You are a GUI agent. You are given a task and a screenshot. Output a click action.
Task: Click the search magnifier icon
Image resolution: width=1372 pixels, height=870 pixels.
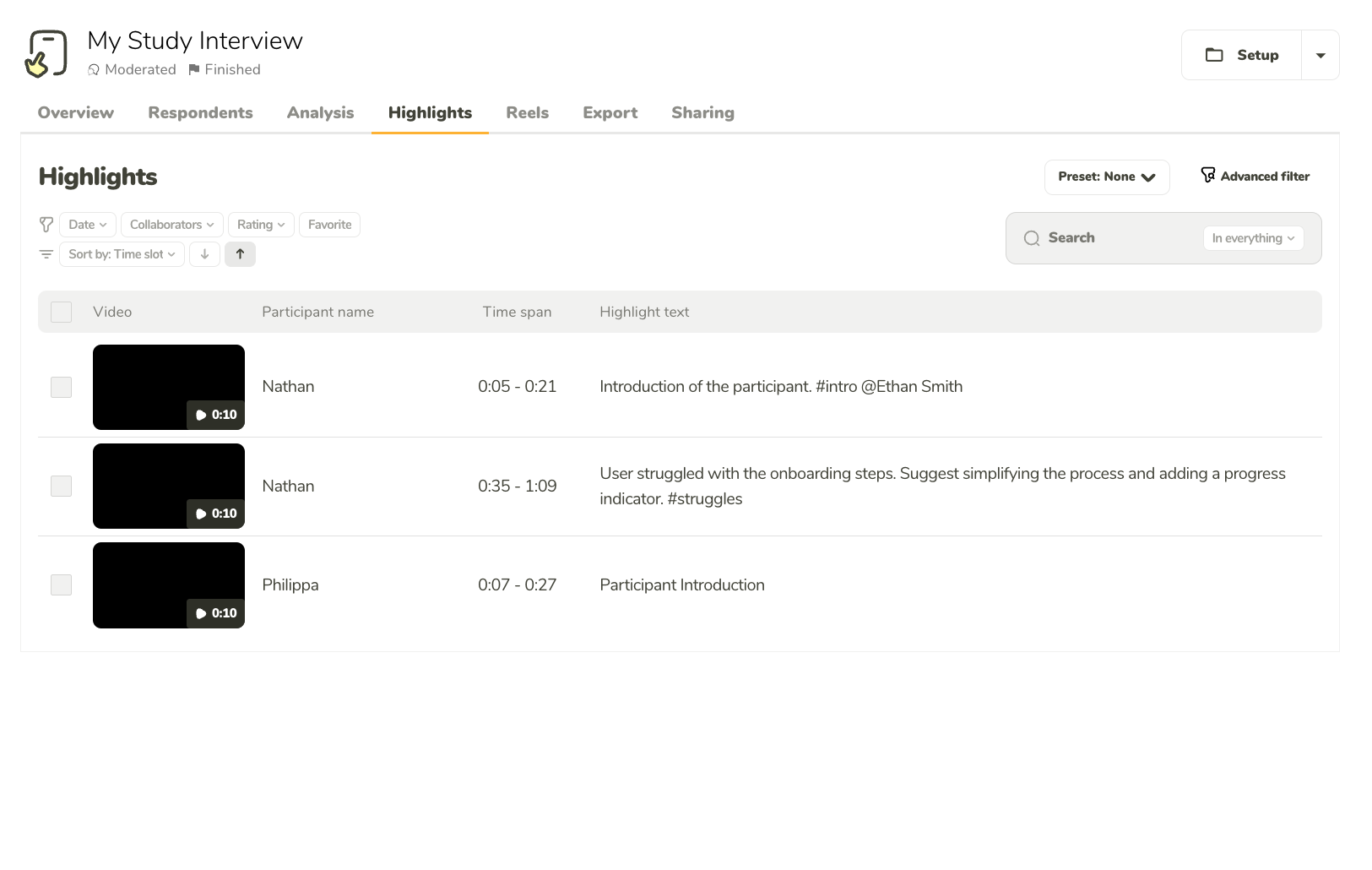pos(1032,238)
